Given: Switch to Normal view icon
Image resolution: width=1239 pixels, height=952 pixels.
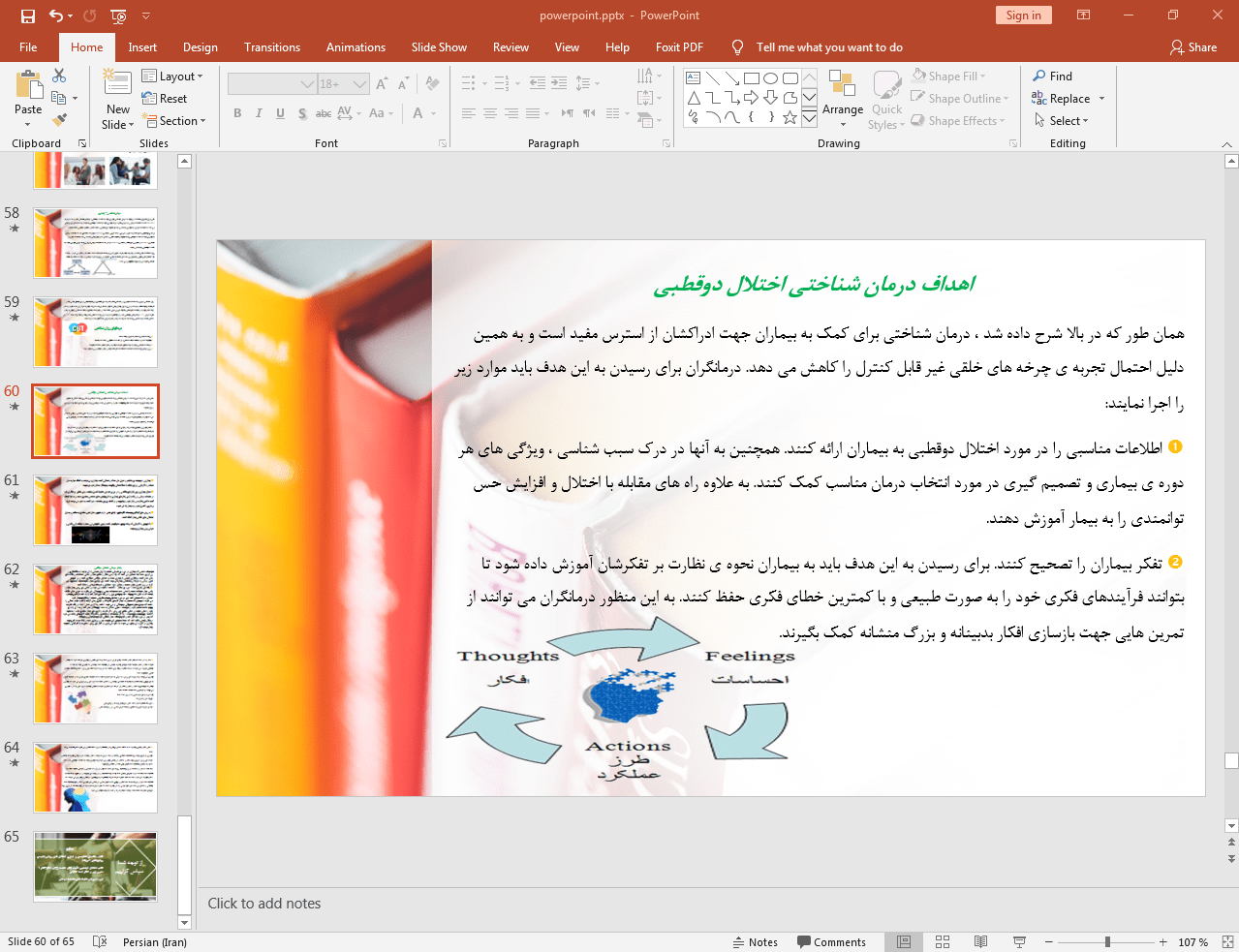Looking at the screenshot, I should tap(904, 941).
